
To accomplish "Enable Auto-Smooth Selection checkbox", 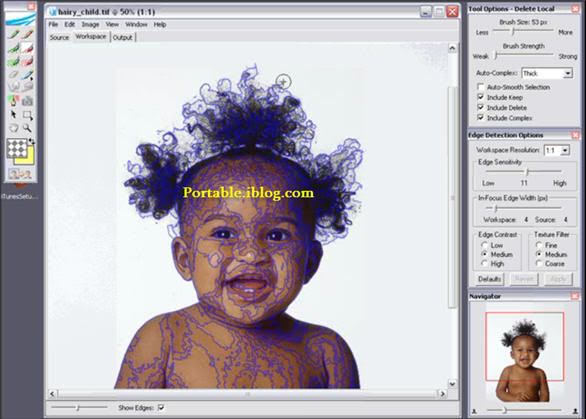I will 481,87.
